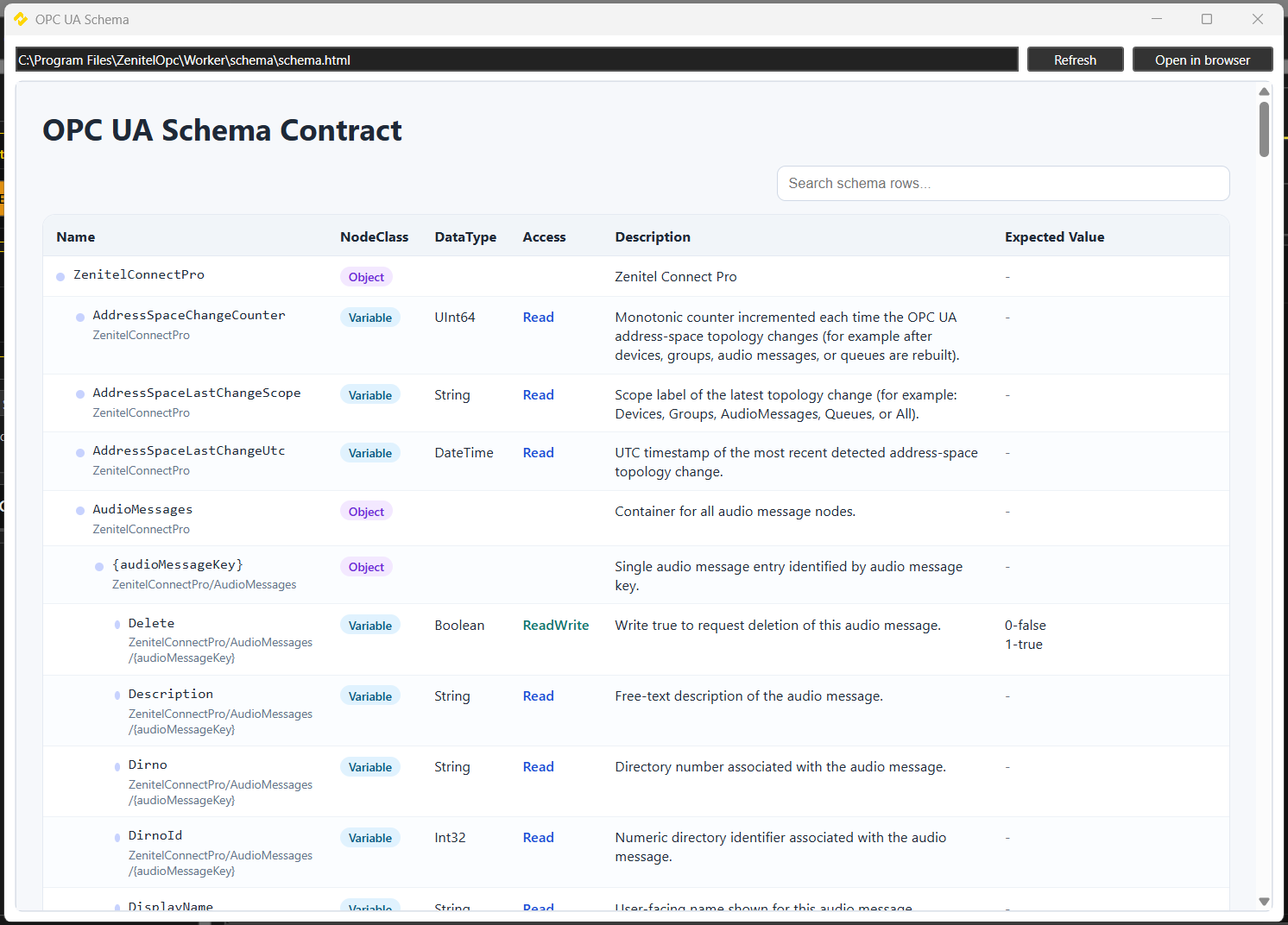Open schema in browser

pyautogui.click(x=1202, y=60)
